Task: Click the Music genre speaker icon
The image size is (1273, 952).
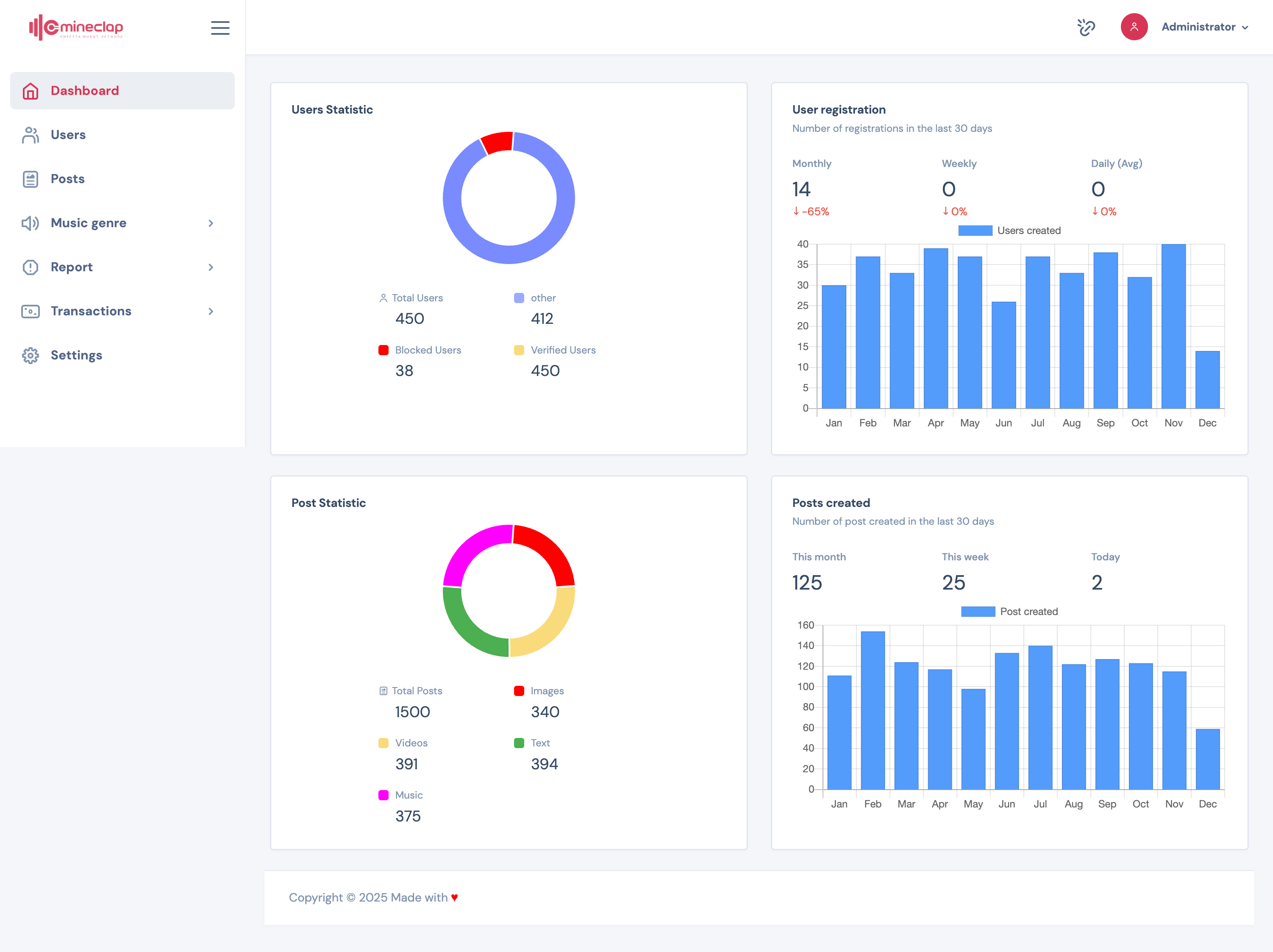Action: pos(31,223)
